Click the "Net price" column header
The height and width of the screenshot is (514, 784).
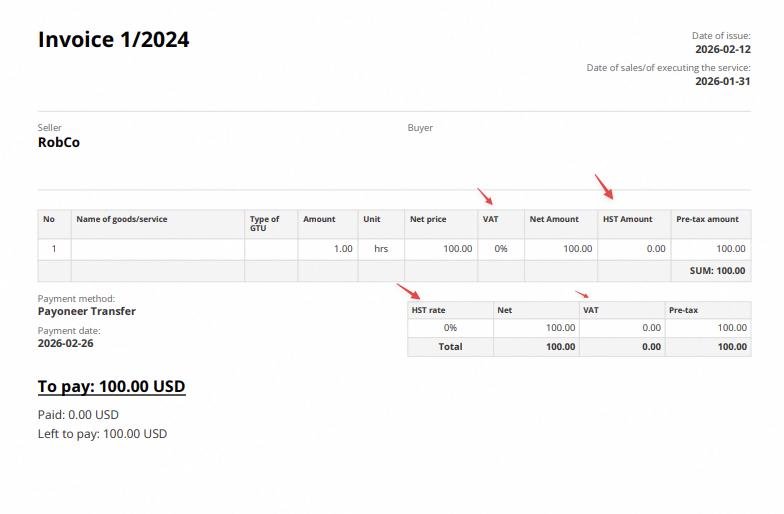click(x=427, y=219)
